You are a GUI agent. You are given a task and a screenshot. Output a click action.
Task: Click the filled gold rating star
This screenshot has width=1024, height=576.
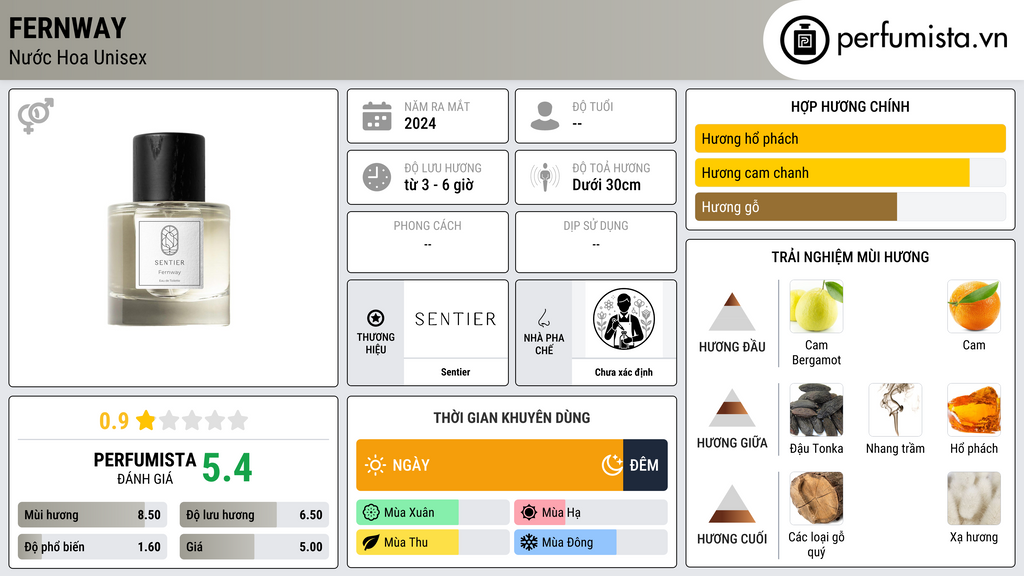pos(146,420)
